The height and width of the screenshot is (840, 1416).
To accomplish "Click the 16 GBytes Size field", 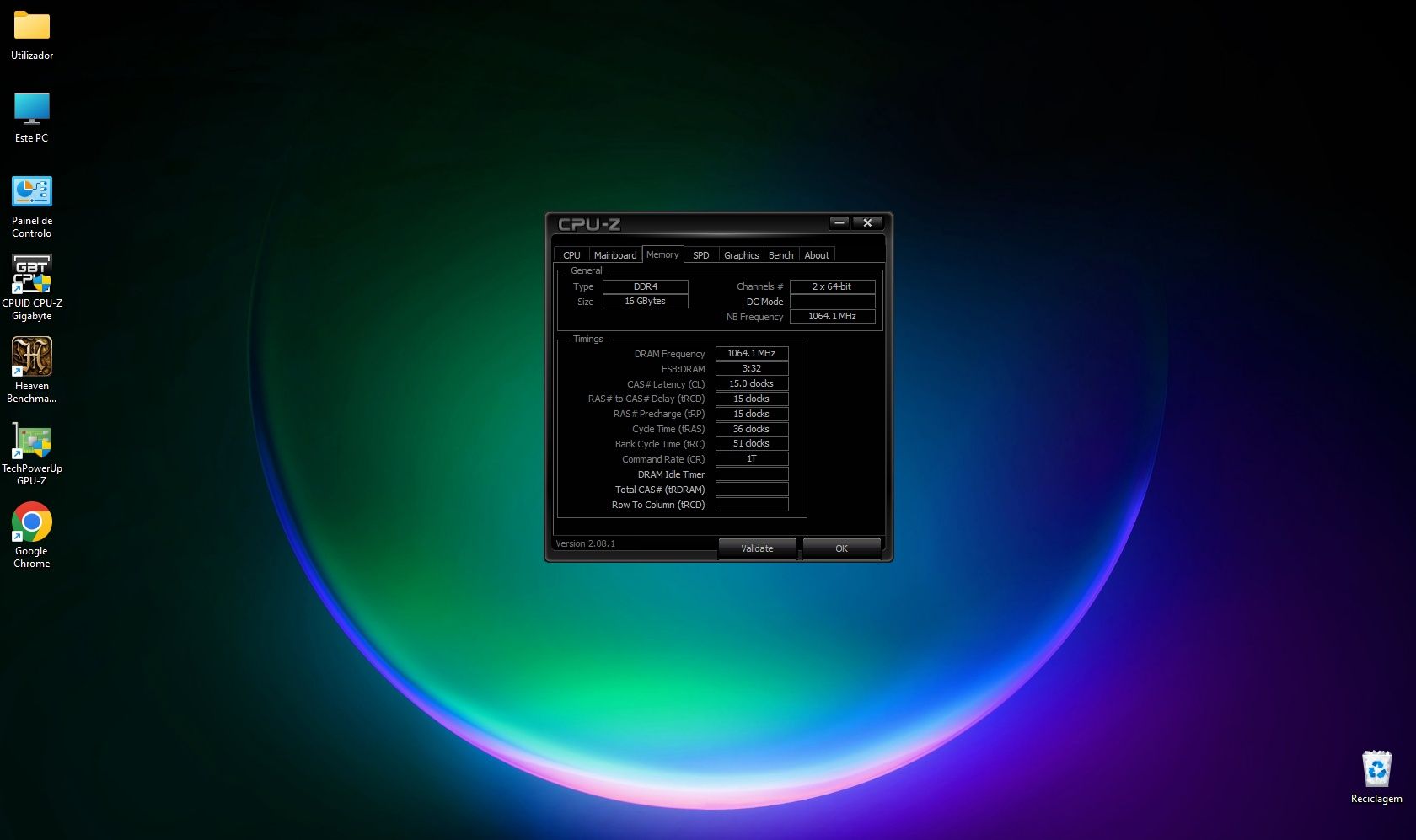I will (x=646, y=302).
